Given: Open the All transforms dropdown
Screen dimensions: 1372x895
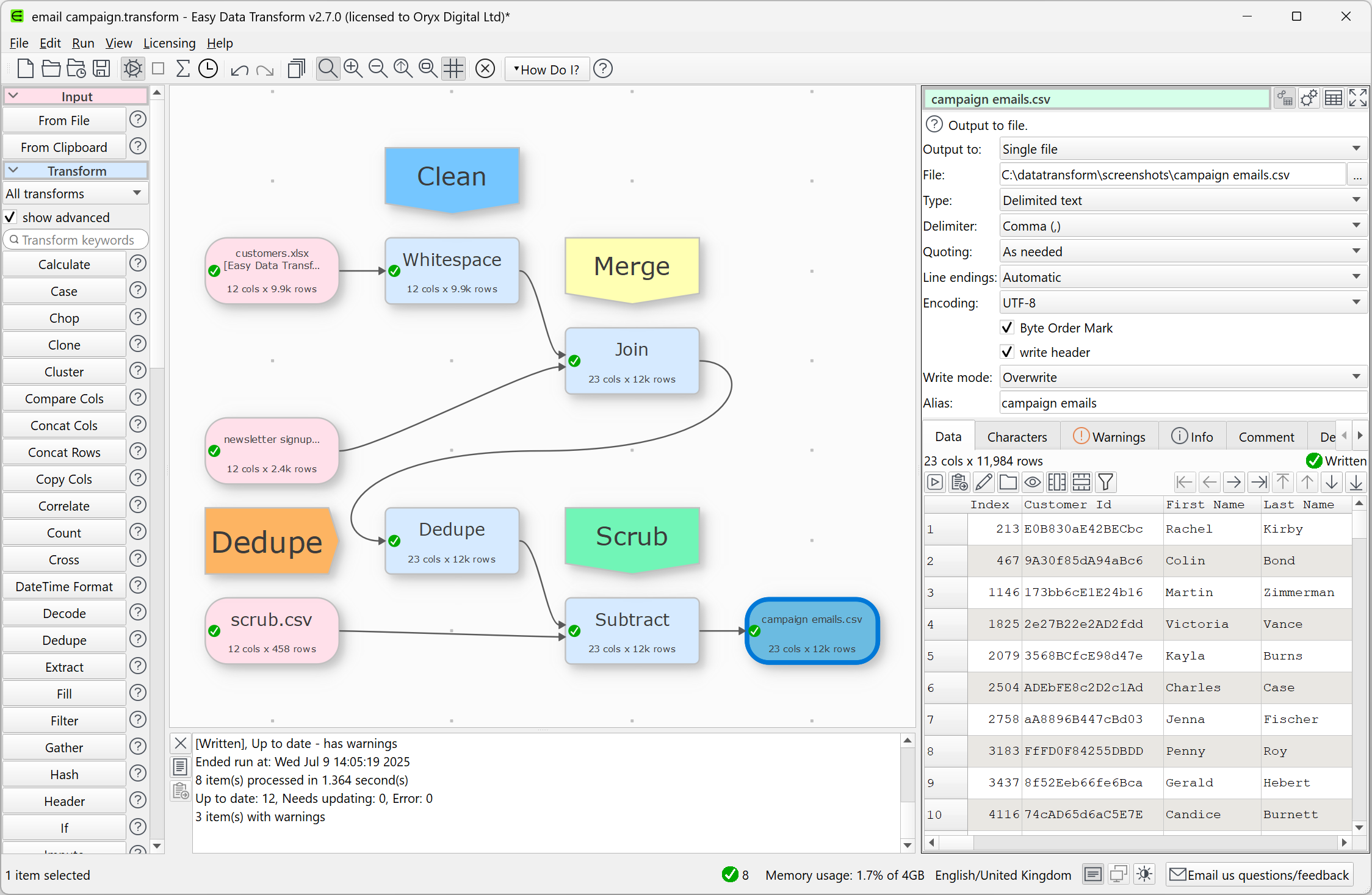Looking at the screenshot, I should click(x=76, y=193).
